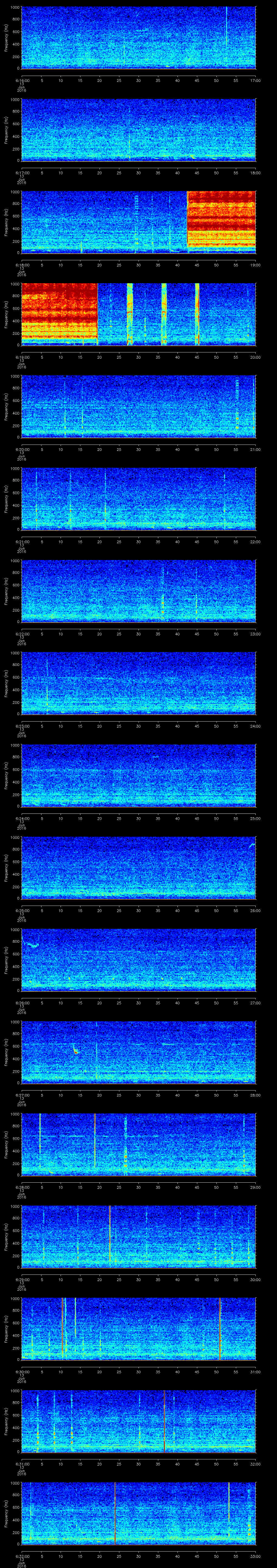Click the "6:17:00" time axis label
The image size is (277, 1568).
point(22,173)
